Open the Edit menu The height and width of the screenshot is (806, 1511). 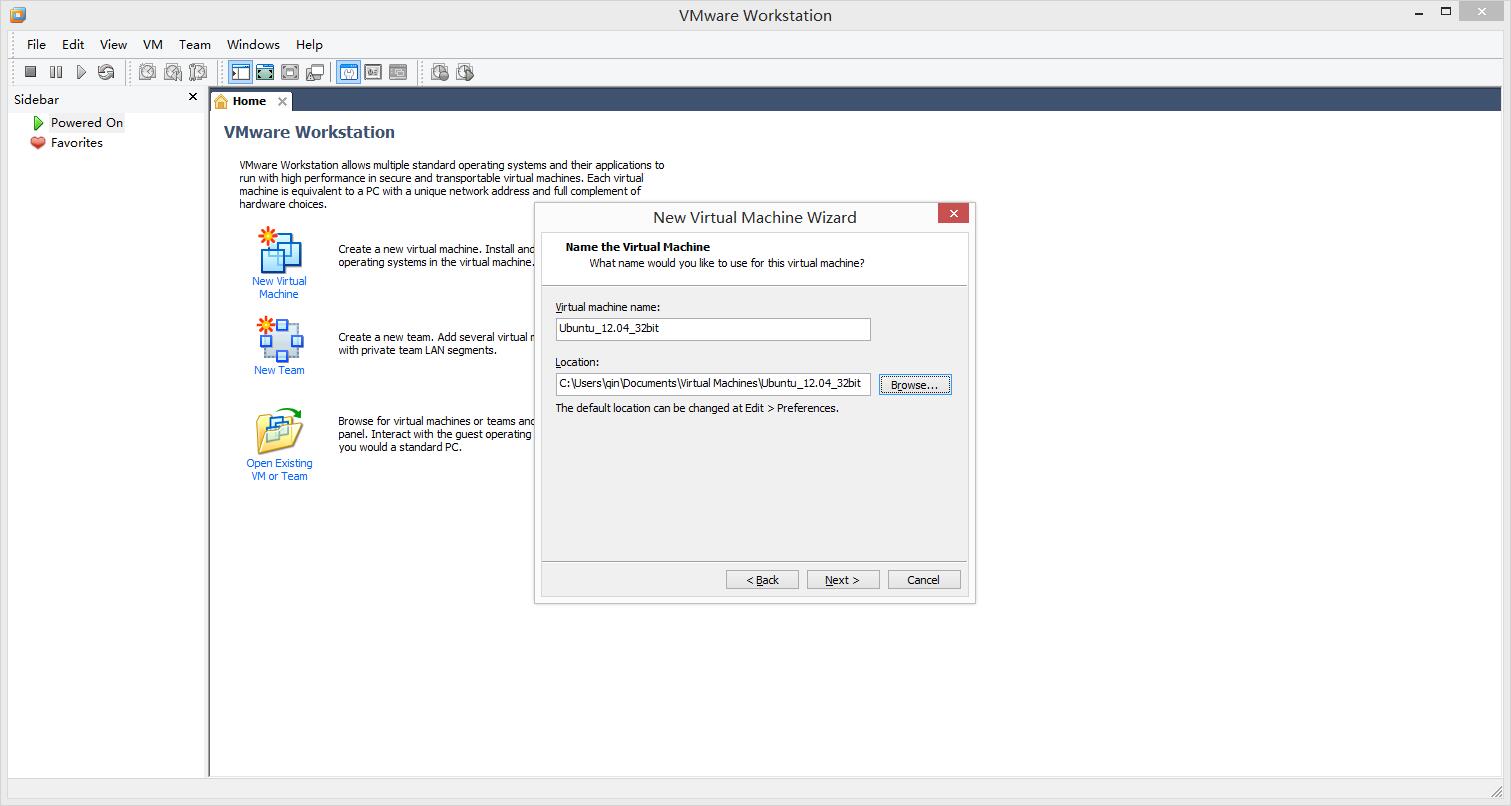73,44
